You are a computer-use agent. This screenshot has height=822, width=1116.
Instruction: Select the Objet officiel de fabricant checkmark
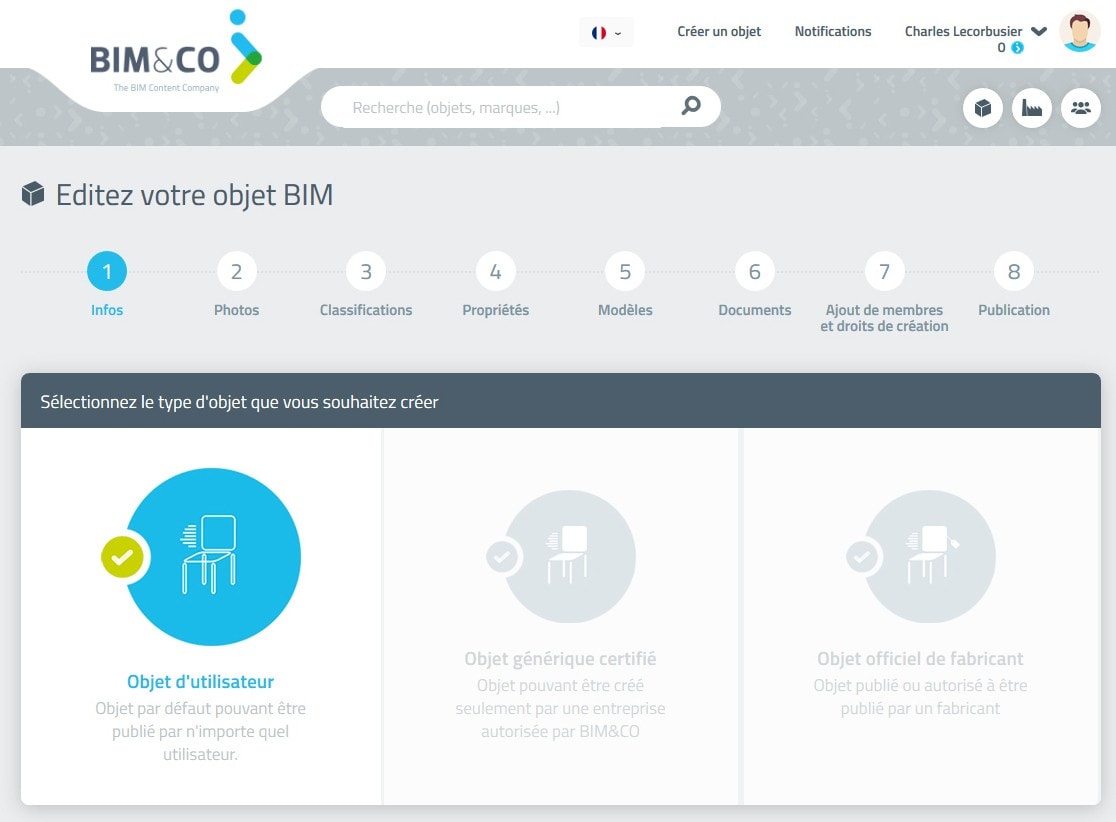862,557
